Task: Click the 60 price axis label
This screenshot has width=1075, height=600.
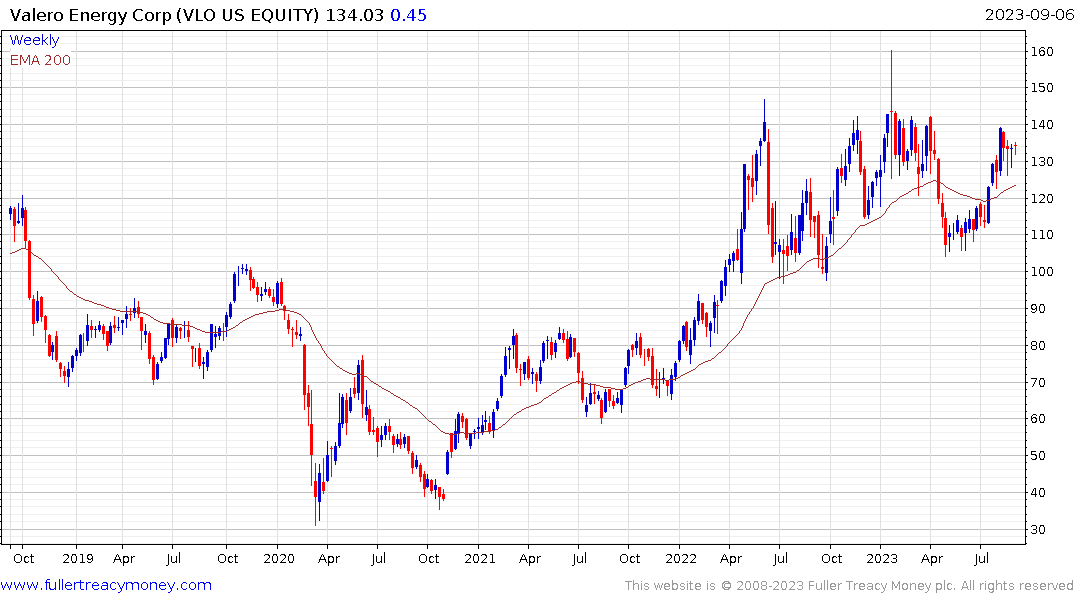Action: [1038, 419]
